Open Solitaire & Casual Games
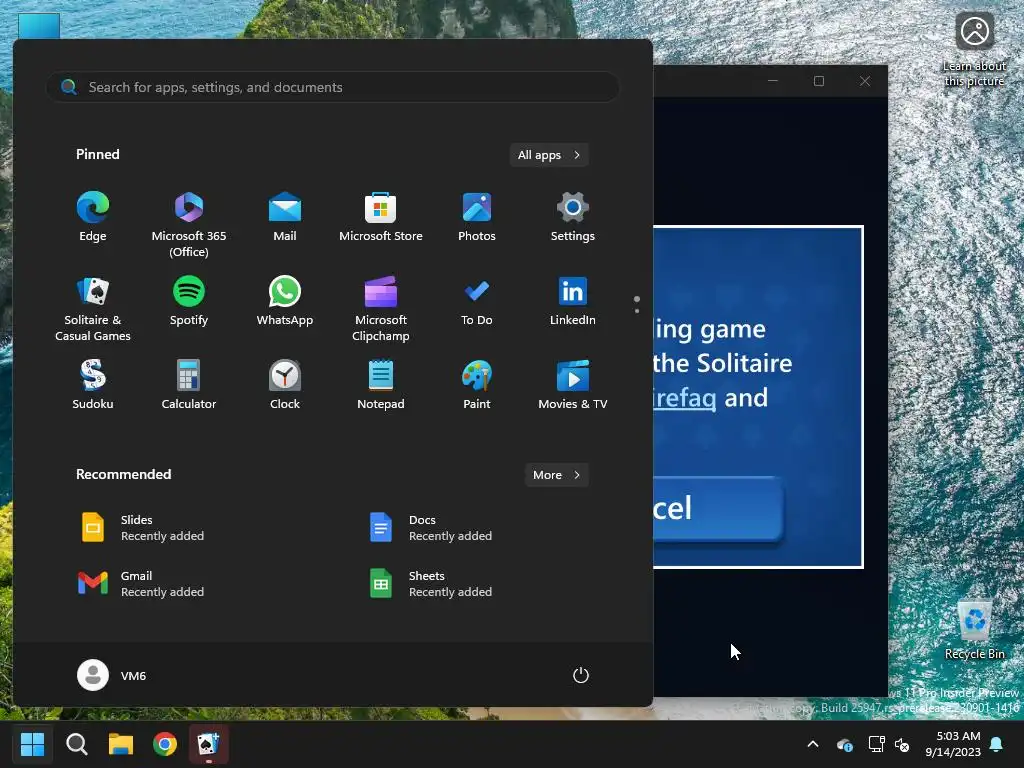This screenshot has width=1024, height=768. [93, 308]
